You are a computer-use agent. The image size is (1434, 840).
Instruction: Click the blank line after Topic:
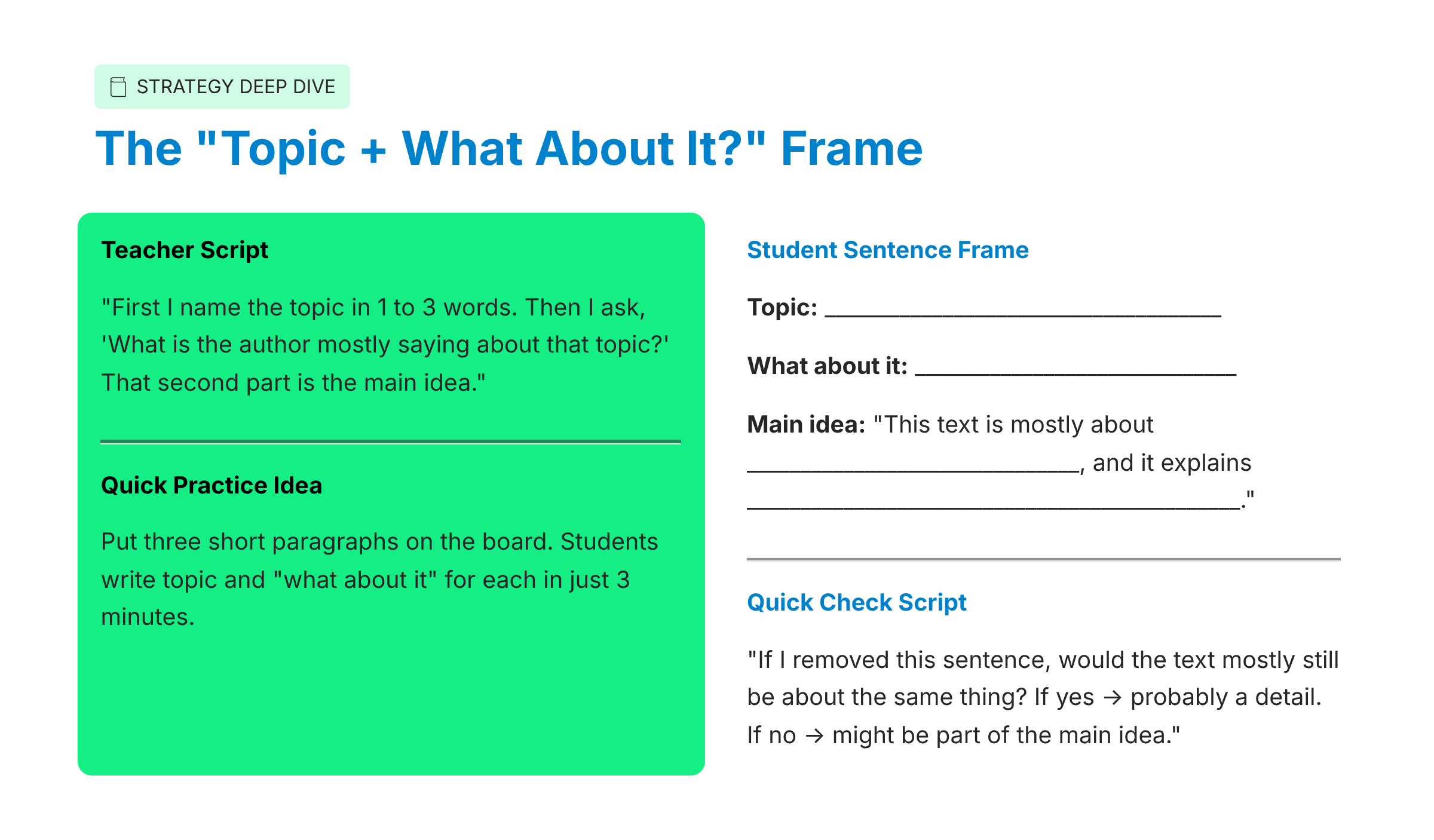(1022, 314)
